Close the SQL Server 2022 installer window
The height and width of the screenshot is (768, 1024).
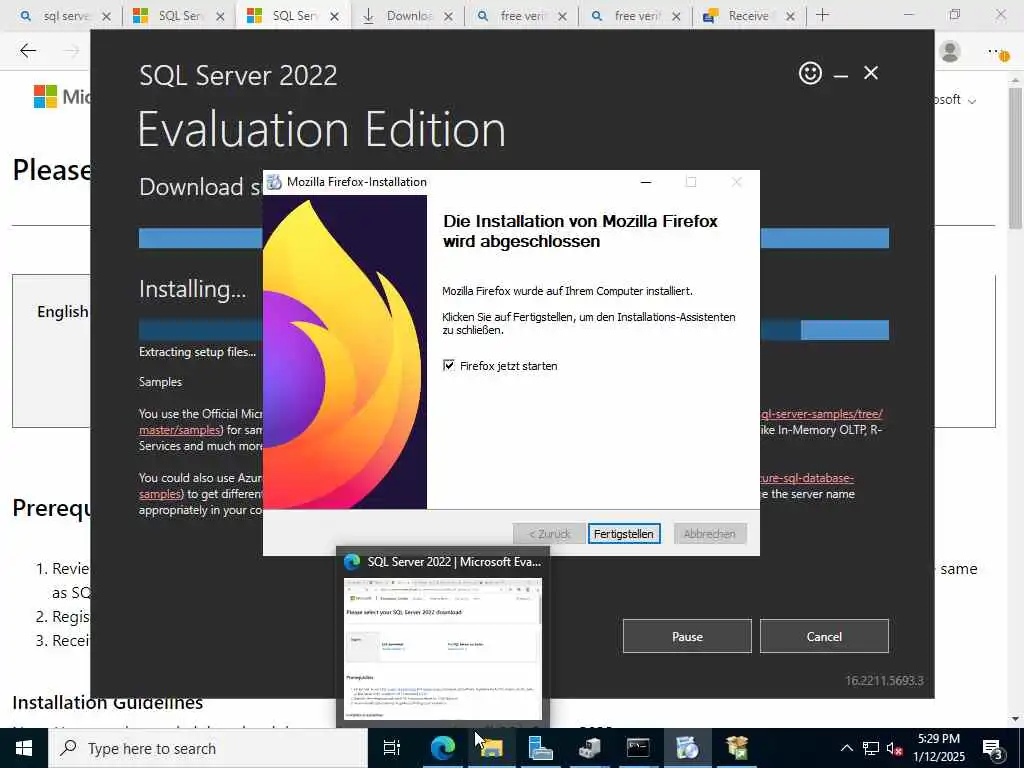click(871, 72)
